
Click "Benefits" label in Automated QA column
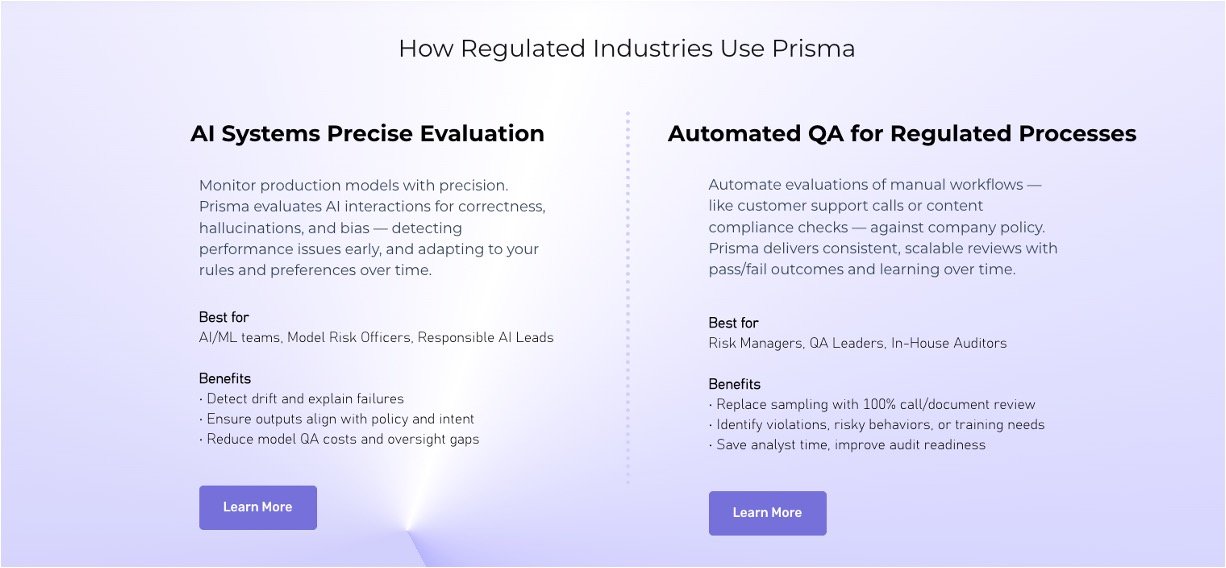pyautogui.click(x=735, y=384)
